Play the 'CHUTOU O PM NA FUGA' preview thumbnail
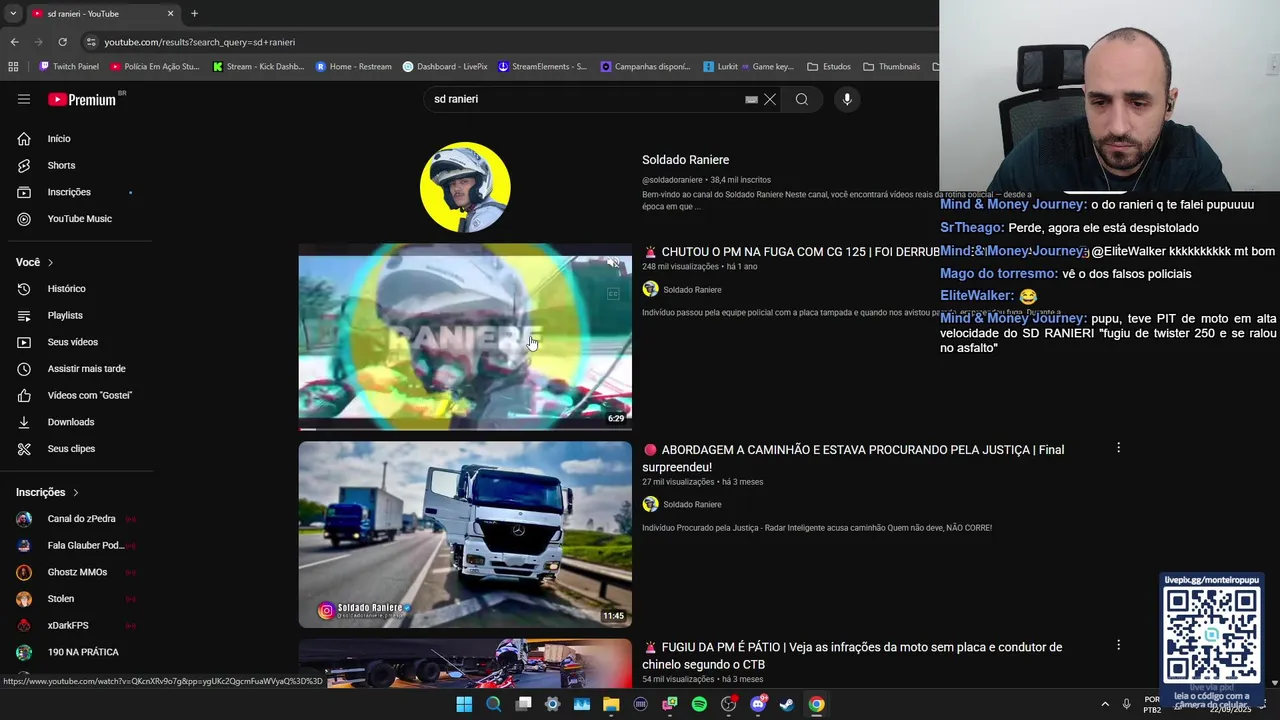Viewport: 1280px width, 720px height. pos(465,337)
